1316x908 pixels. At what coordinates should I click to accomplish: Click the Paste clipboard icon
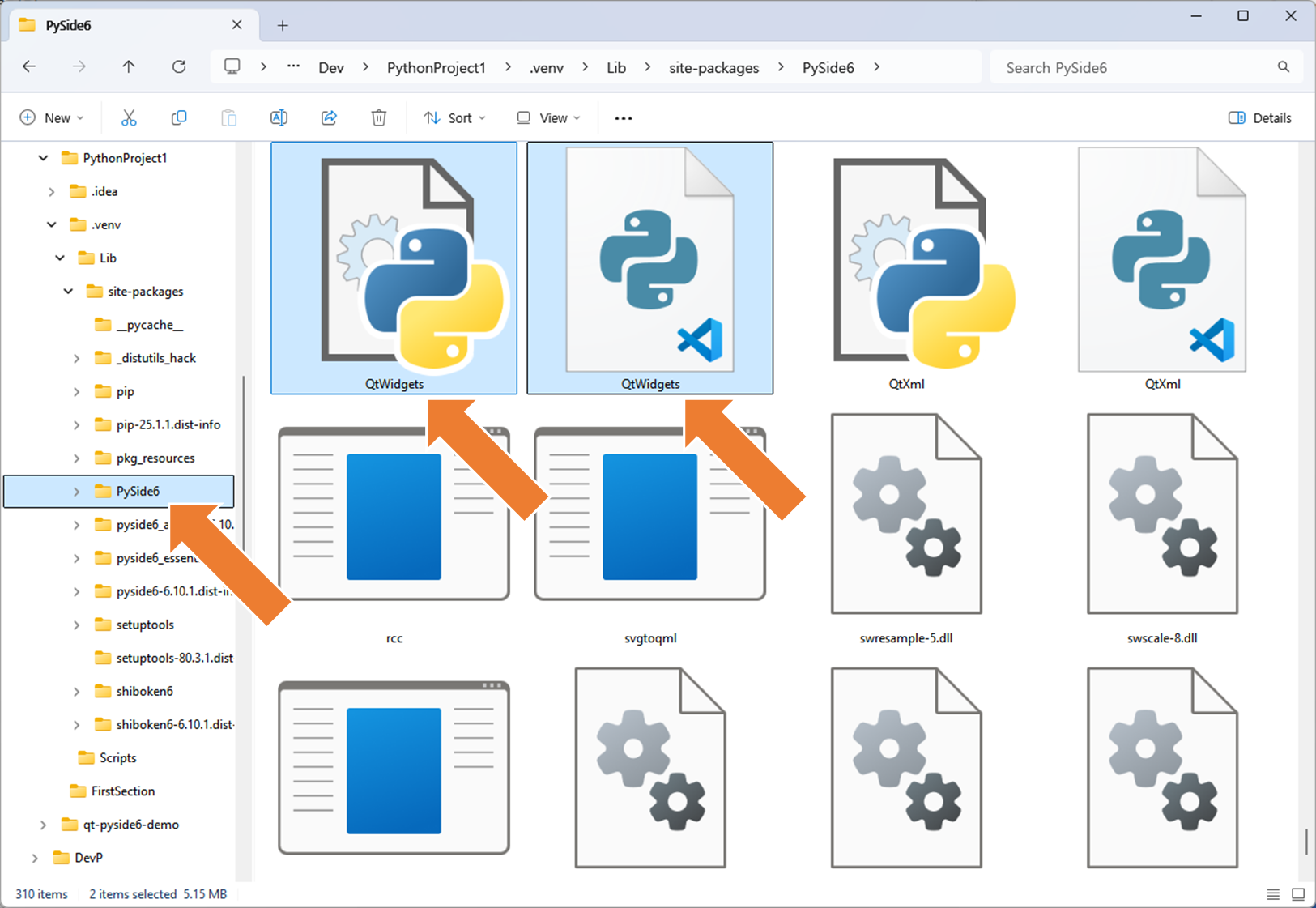tap(229, 118)
